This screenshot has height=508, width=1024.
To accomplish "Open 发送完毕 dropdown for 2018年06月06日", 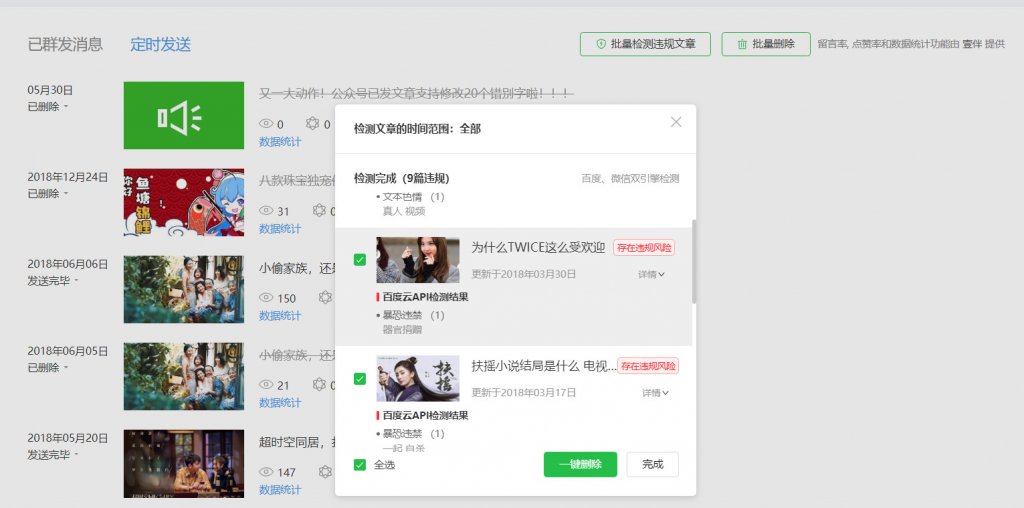I will click(x=52, y=281).
